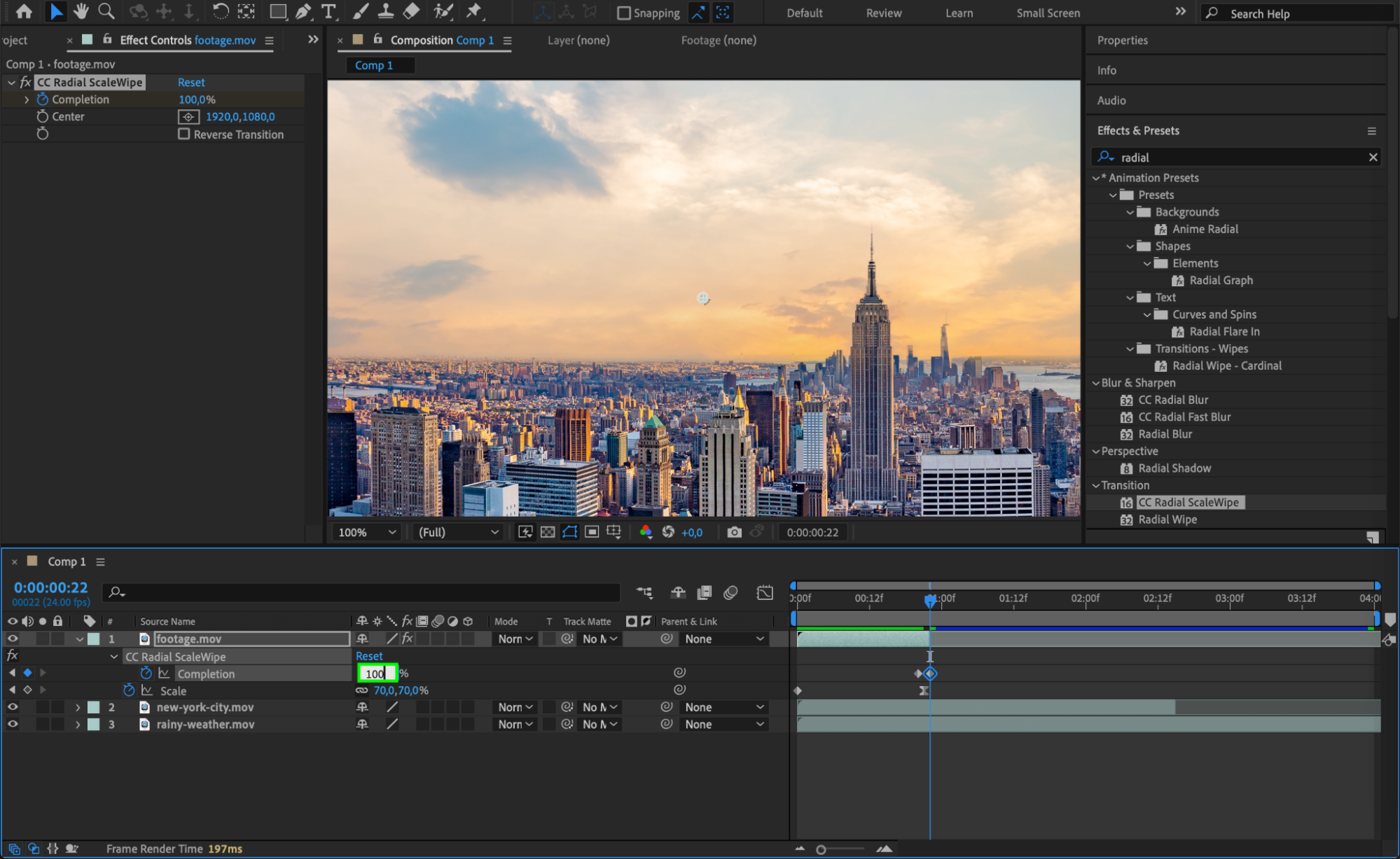The image size is (1400, 859).
Task: Select the Type tool
Action: 328,11
